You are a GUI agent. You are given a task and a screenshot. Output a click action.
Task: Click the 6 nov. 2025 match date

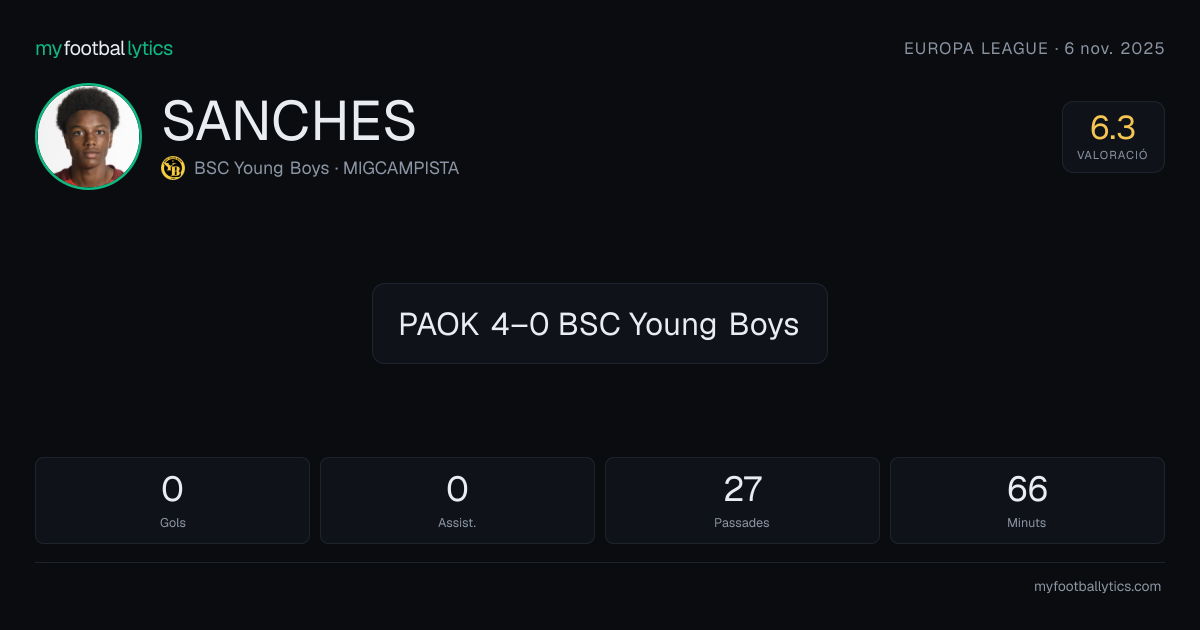(1115, 48)
